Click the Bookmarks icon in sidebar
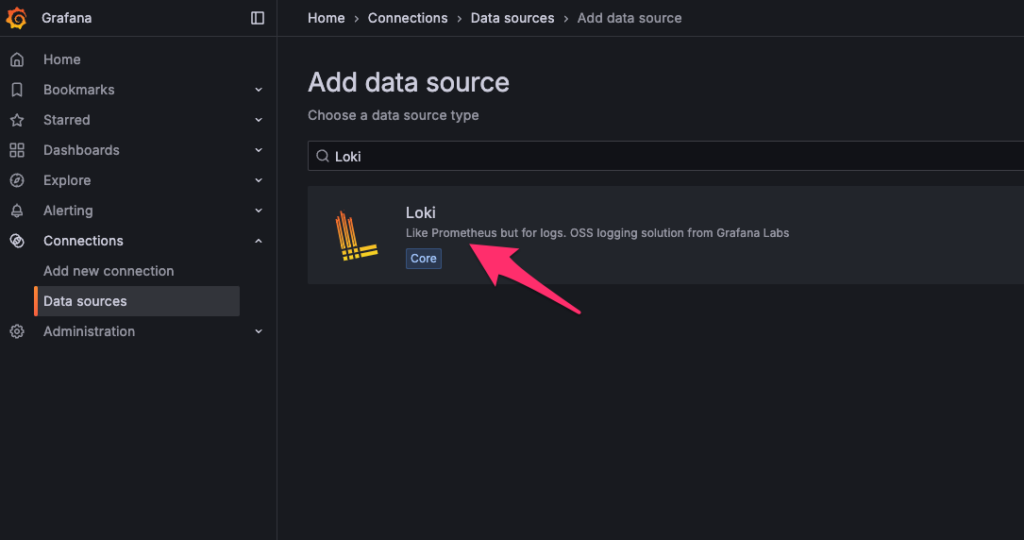The image size is (1024, 540). point(17,89)
